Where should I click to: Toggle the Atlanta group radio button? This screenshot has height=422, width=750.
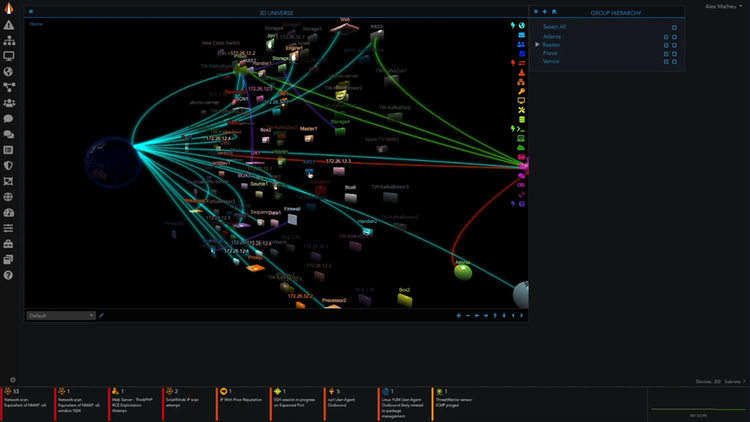coord(674,36)
